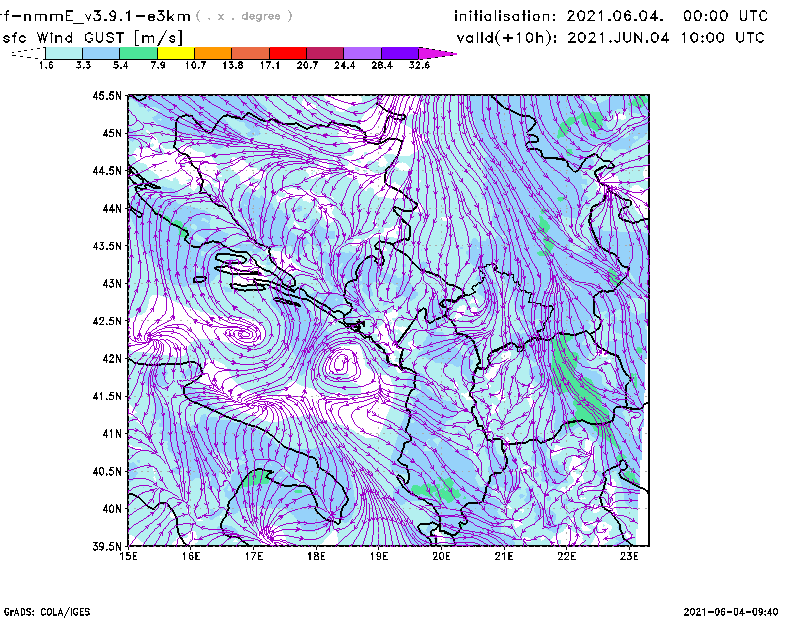Click the coral 13.8–17.1 legend swatch

(251, 53)
